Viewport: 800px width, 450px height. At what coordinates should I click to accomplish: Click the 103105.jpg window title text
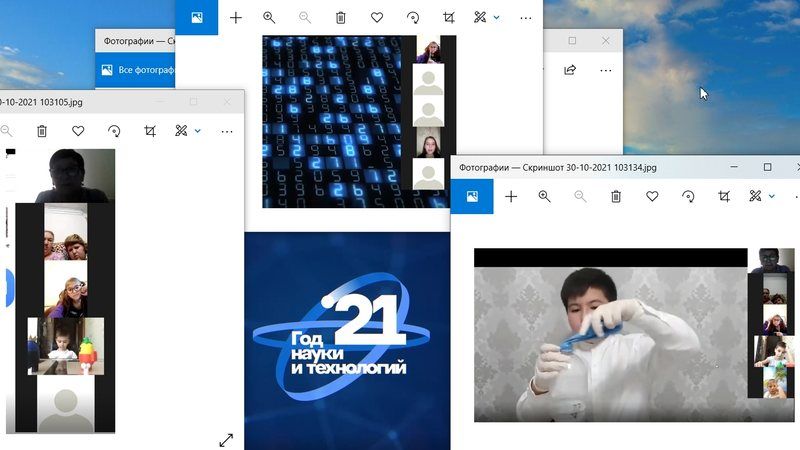click(x=41, y=102)
